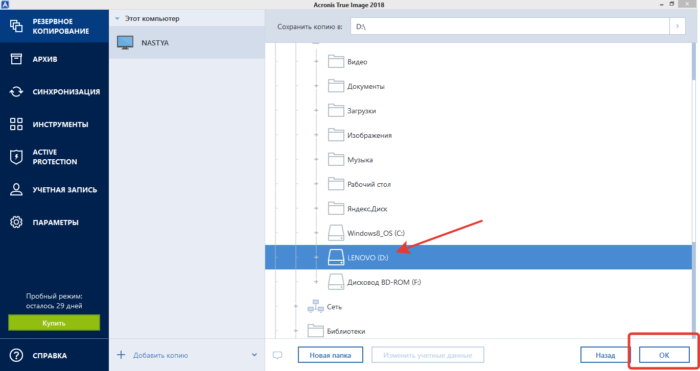Click the Музыка folder icon
This screenshot has width=700, height=371.
[336, 159]
